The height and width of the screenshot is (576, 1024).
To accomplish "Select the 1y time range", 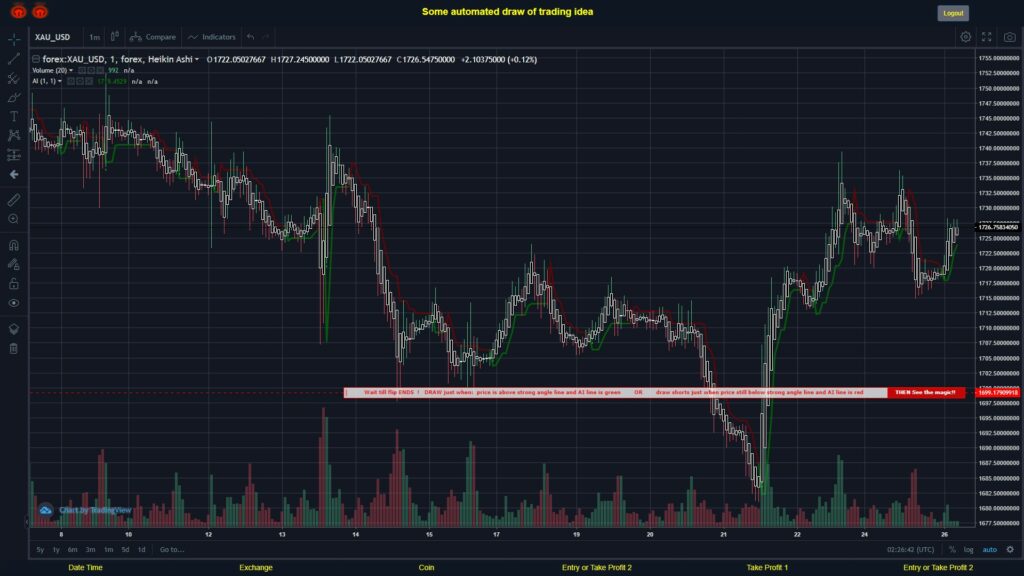I will click(x=56, y=550).
